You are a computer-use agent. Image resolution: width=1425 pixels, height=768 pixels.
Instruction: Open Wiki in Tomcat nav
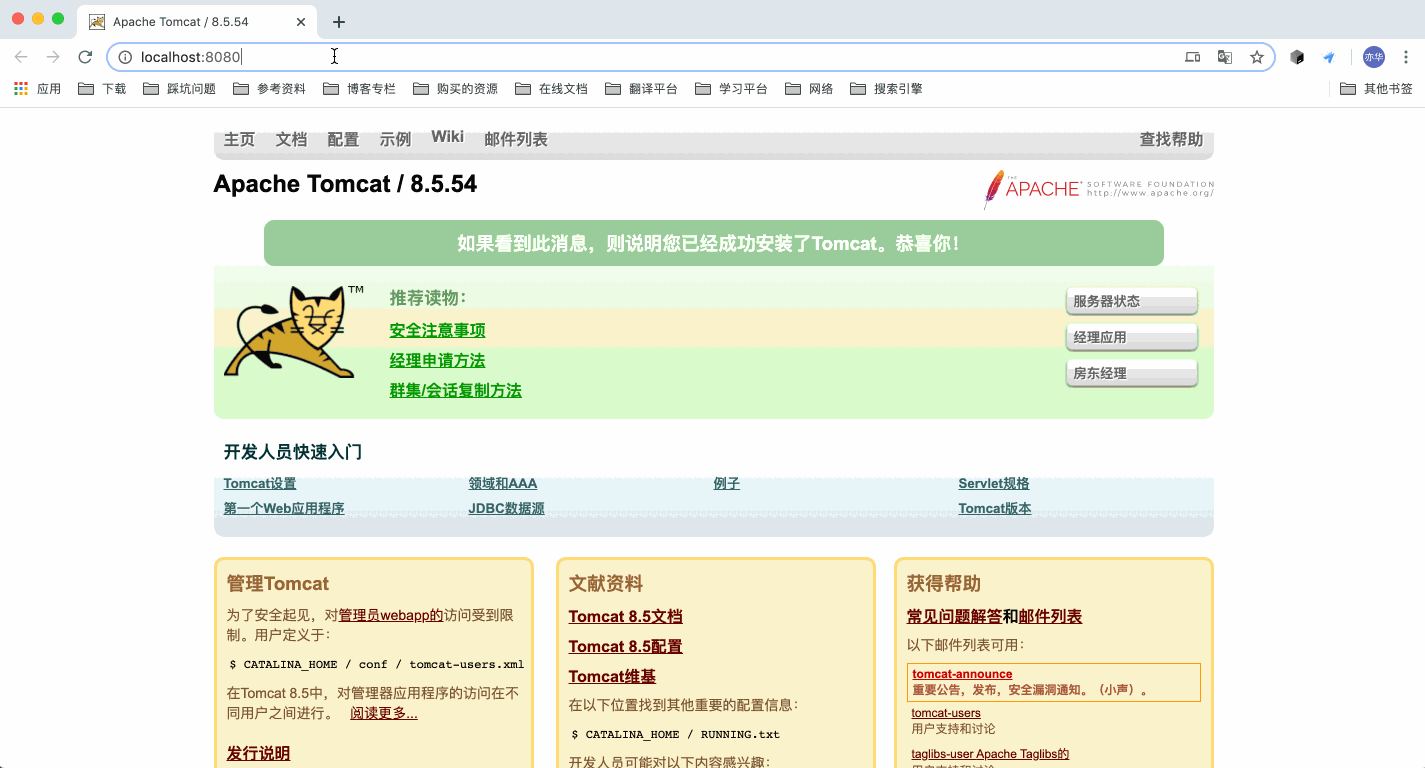[x=448, y=136]
